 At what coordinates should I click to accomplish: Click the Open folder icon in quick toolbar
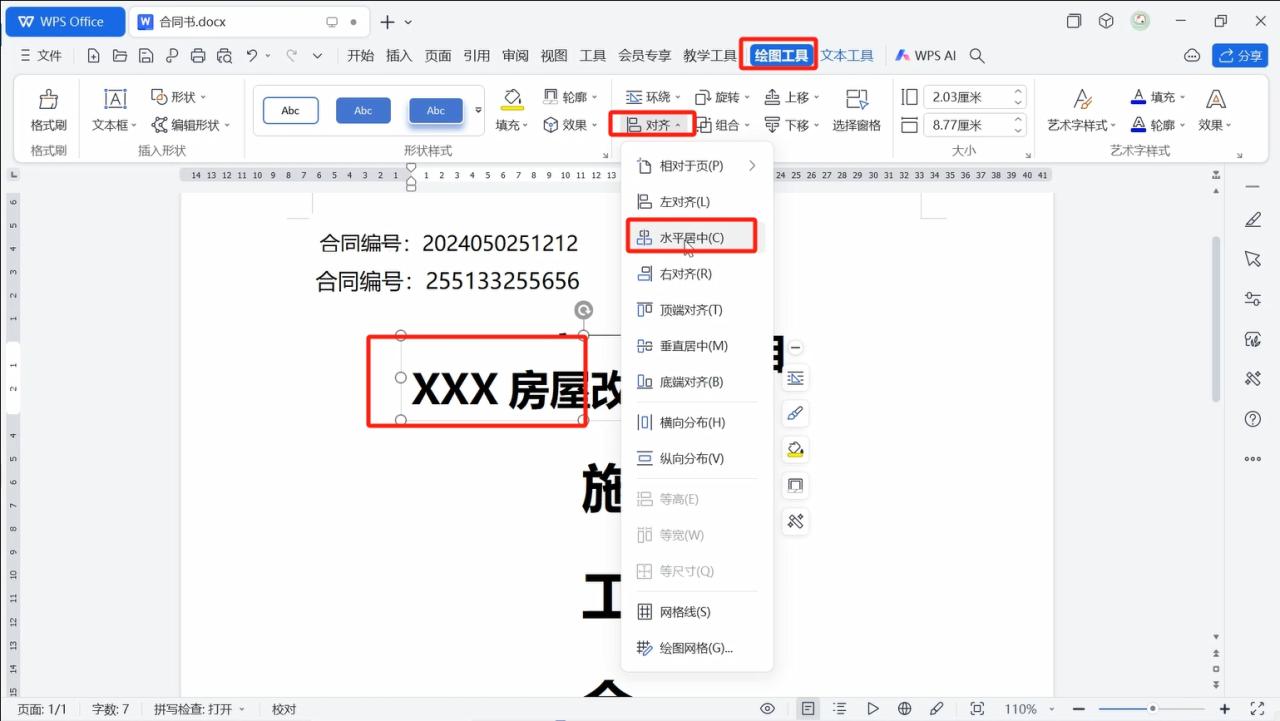(120, 56)
